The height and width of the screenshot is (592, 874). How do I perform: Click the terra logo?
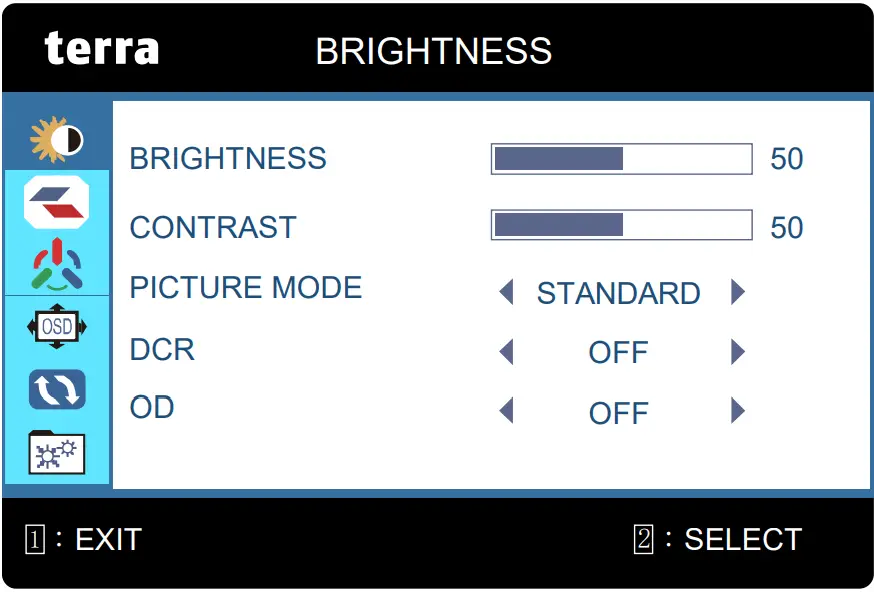point(102,48)
